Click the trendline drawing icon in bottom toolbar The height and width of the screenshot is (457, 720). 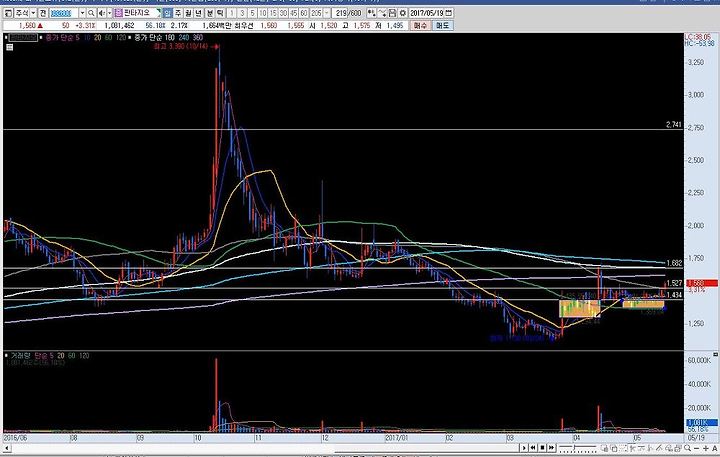659,448
